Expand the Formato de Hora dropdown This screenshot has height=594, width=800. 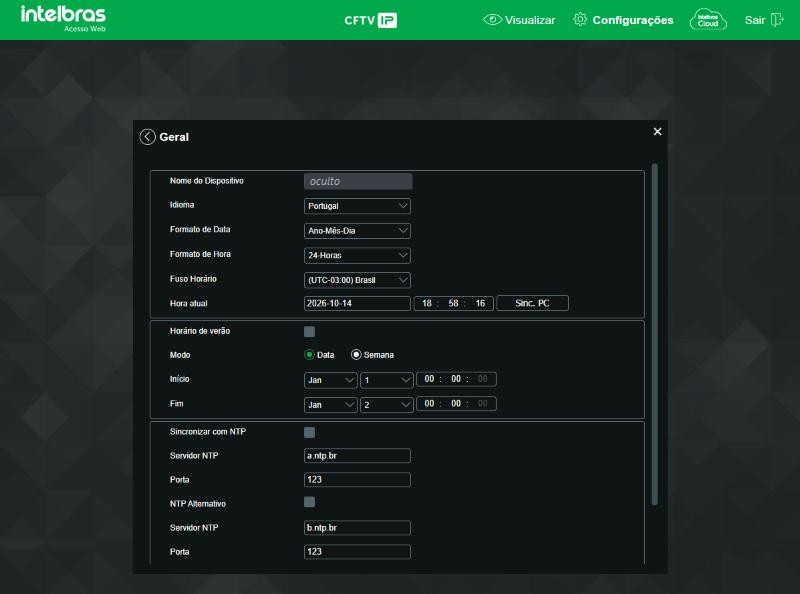(x=357, y=255)
